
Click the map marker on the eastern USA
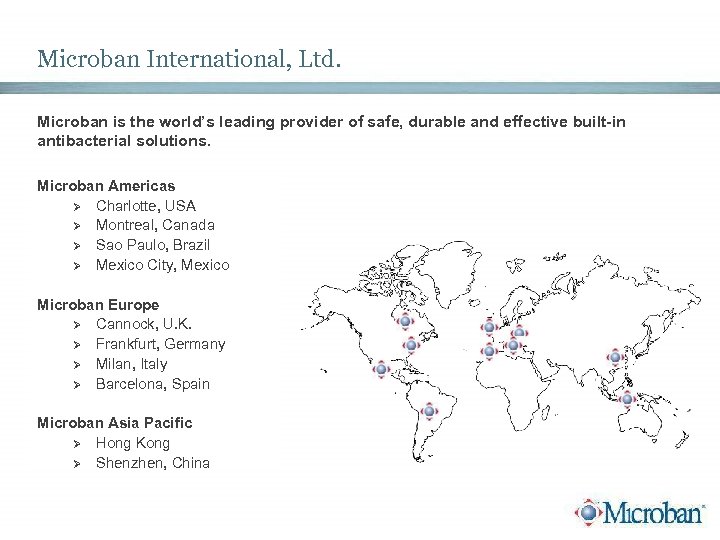411,345
